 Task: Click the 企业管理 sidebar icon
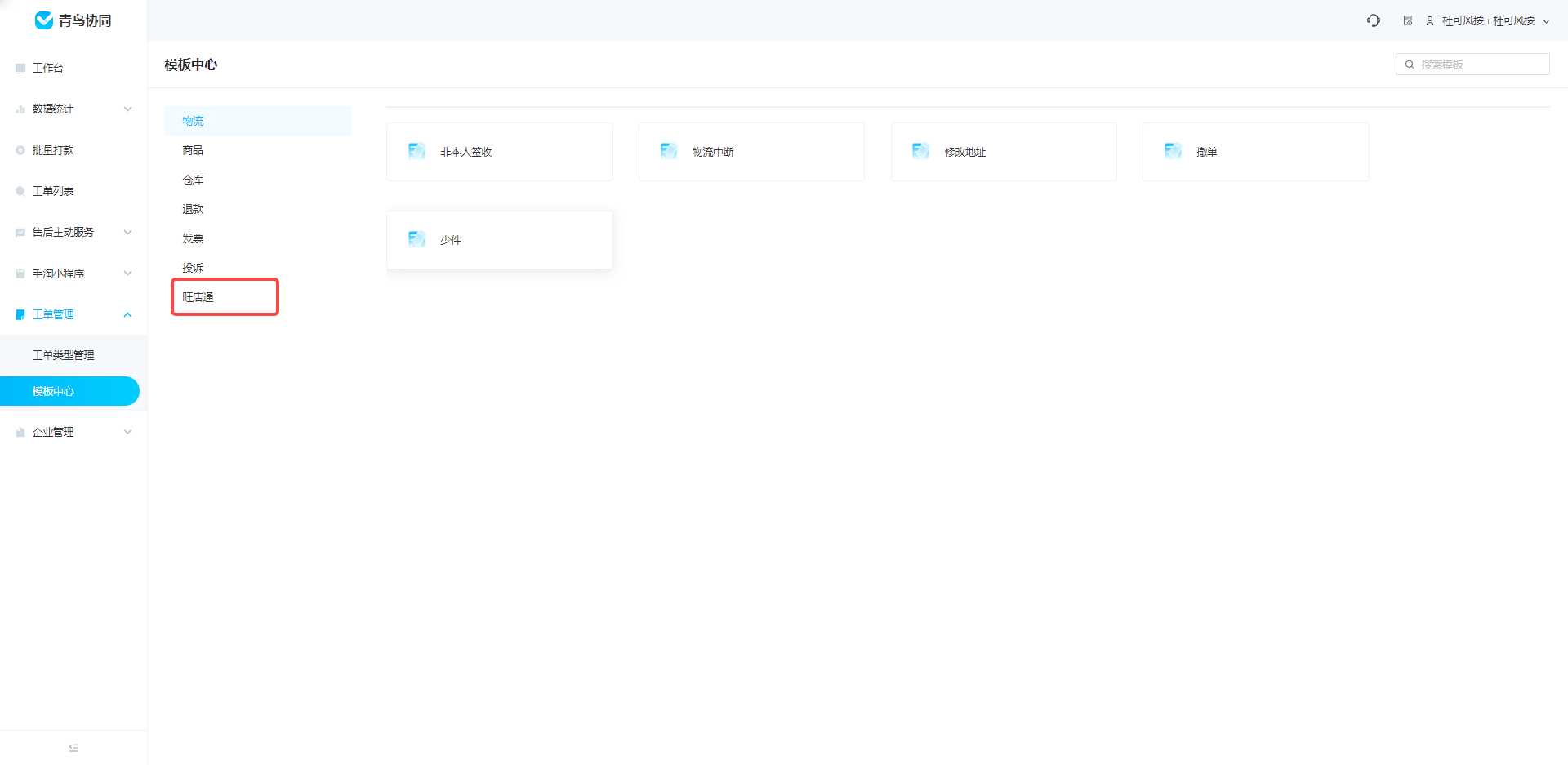pyautogui.click(x=20, y=432)
